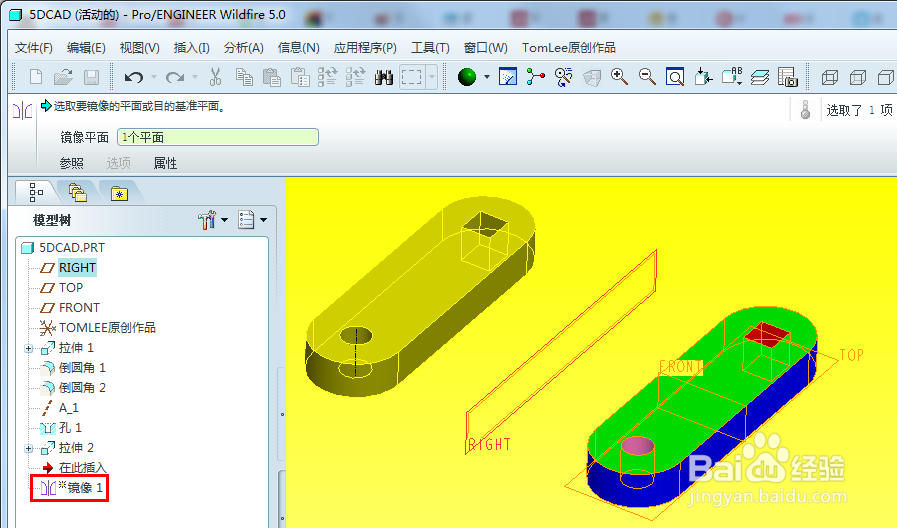
Task: Open the 应用程序(P) menu
Action: tap(365, 47)
